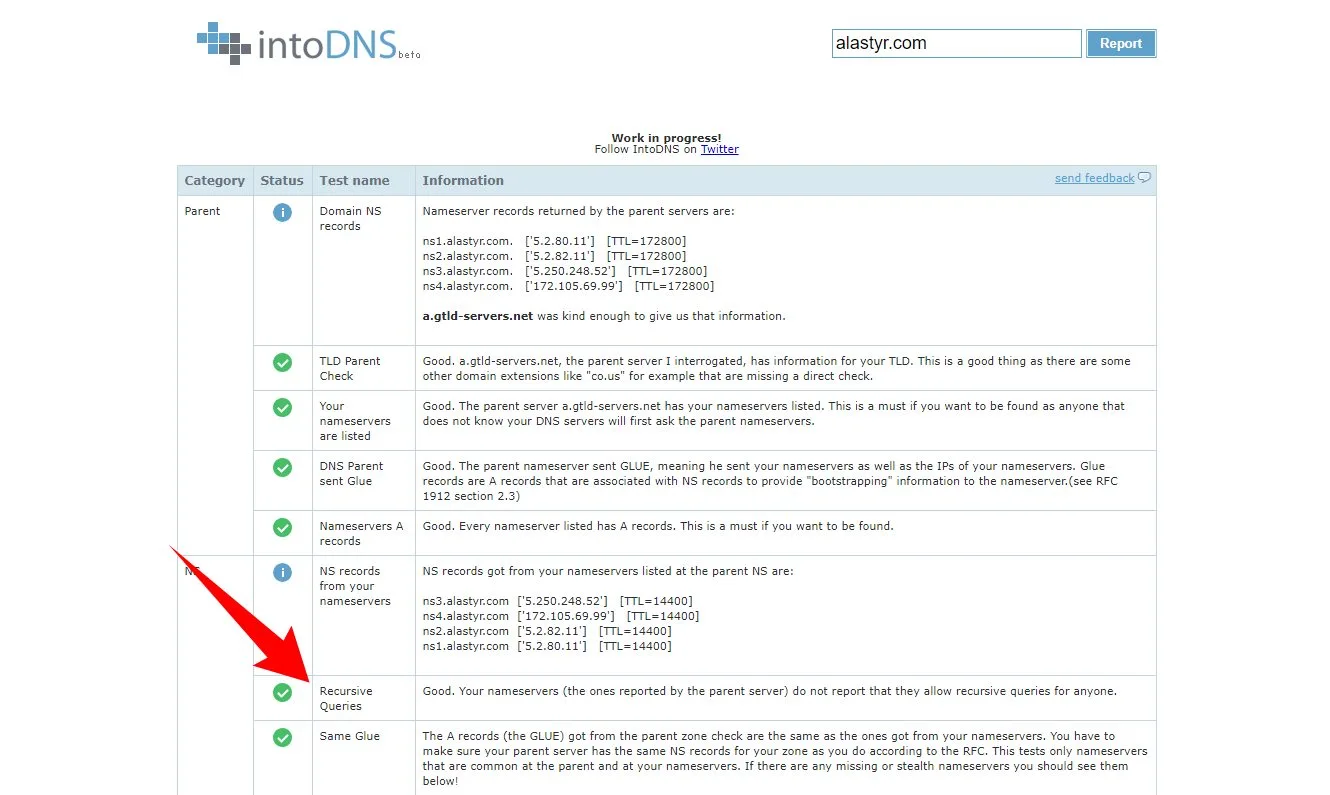Click green check next to Same Glue

(282, 737)
